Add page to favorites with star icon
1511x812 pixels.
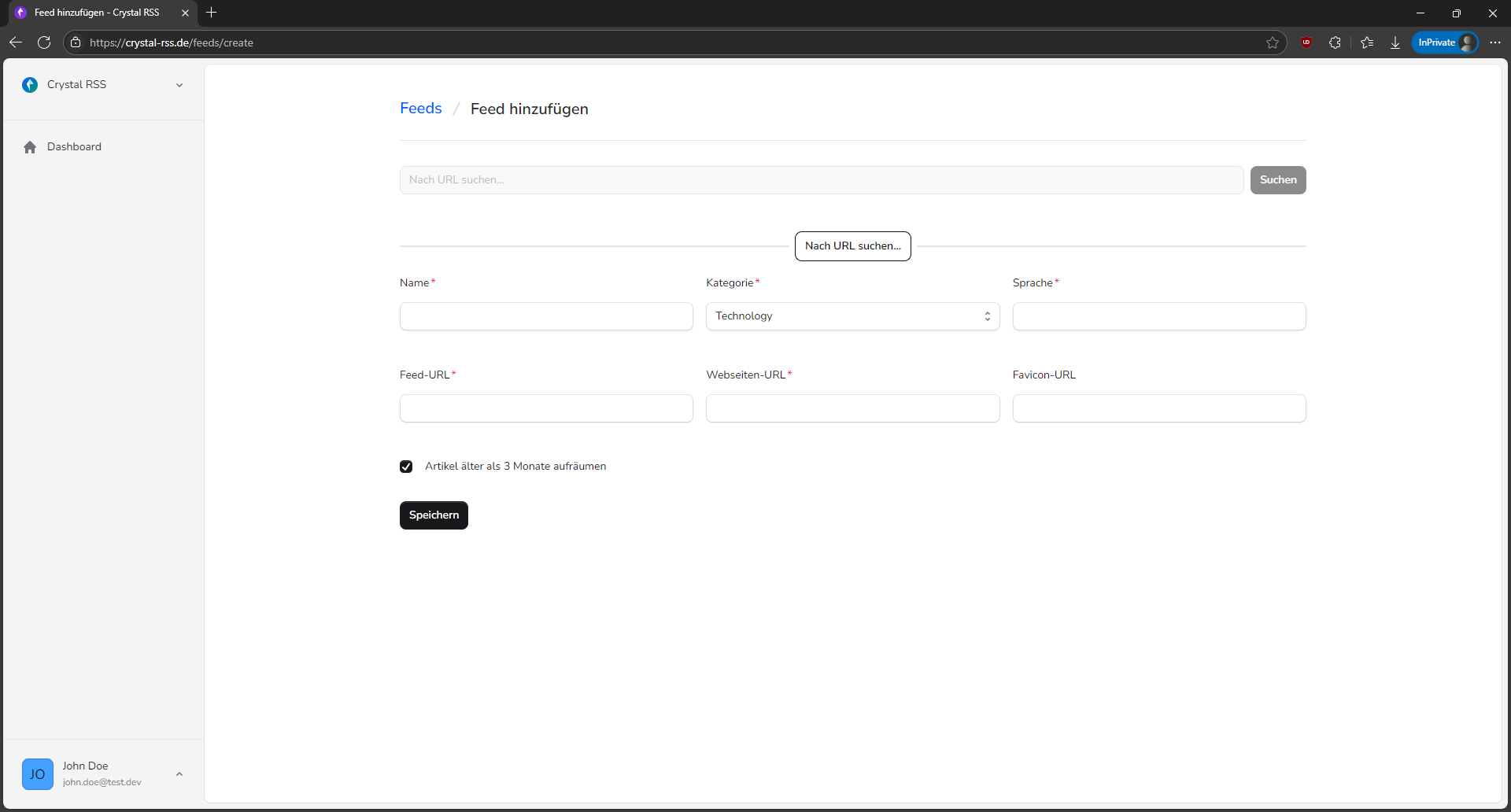tap(1272, 42)
